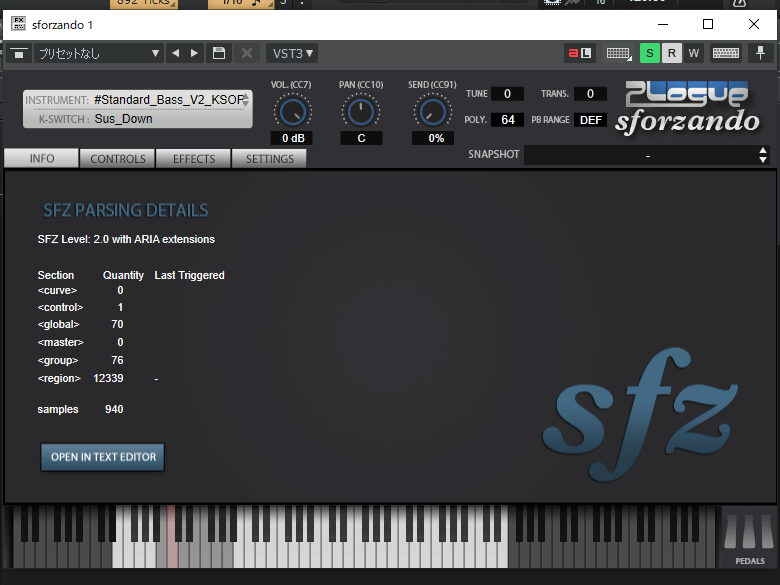Click the PAN (CC10) knob
Image resolution: width=780 pixels, height=585 pixels.
[361, 112]
